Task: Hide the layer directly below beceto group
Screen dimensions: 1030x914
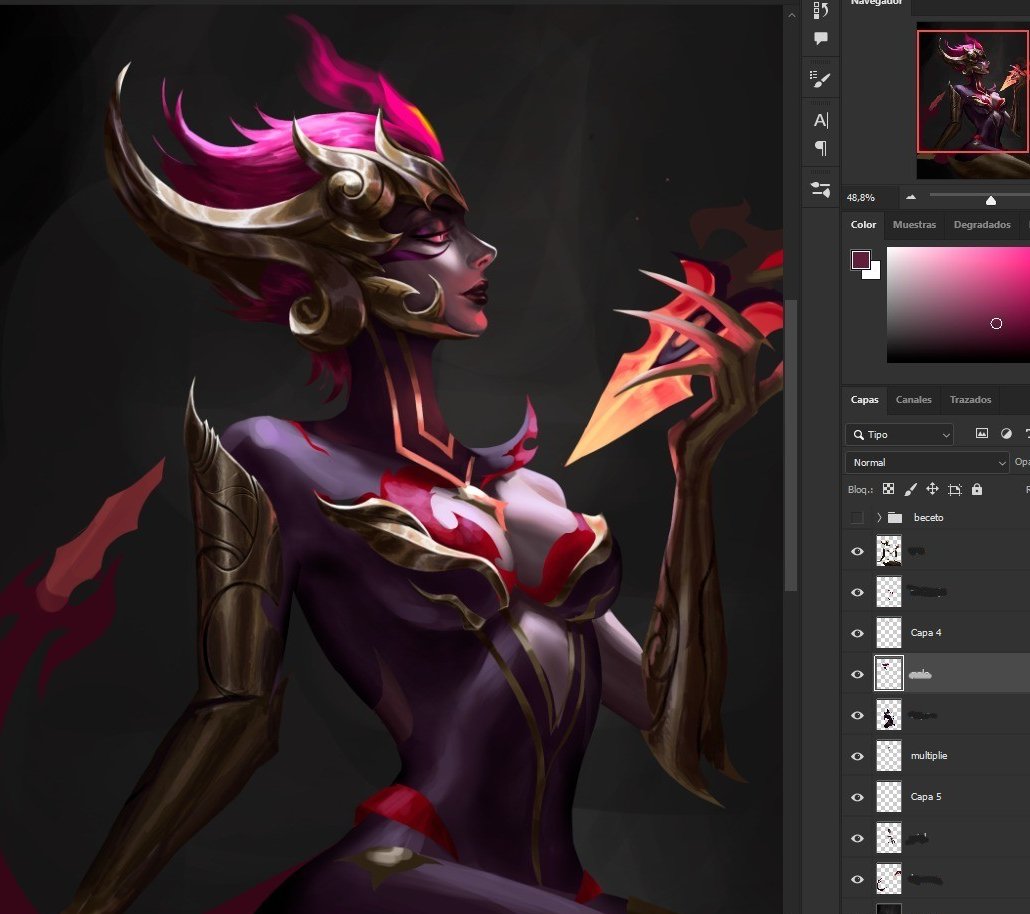Action: 857,551
